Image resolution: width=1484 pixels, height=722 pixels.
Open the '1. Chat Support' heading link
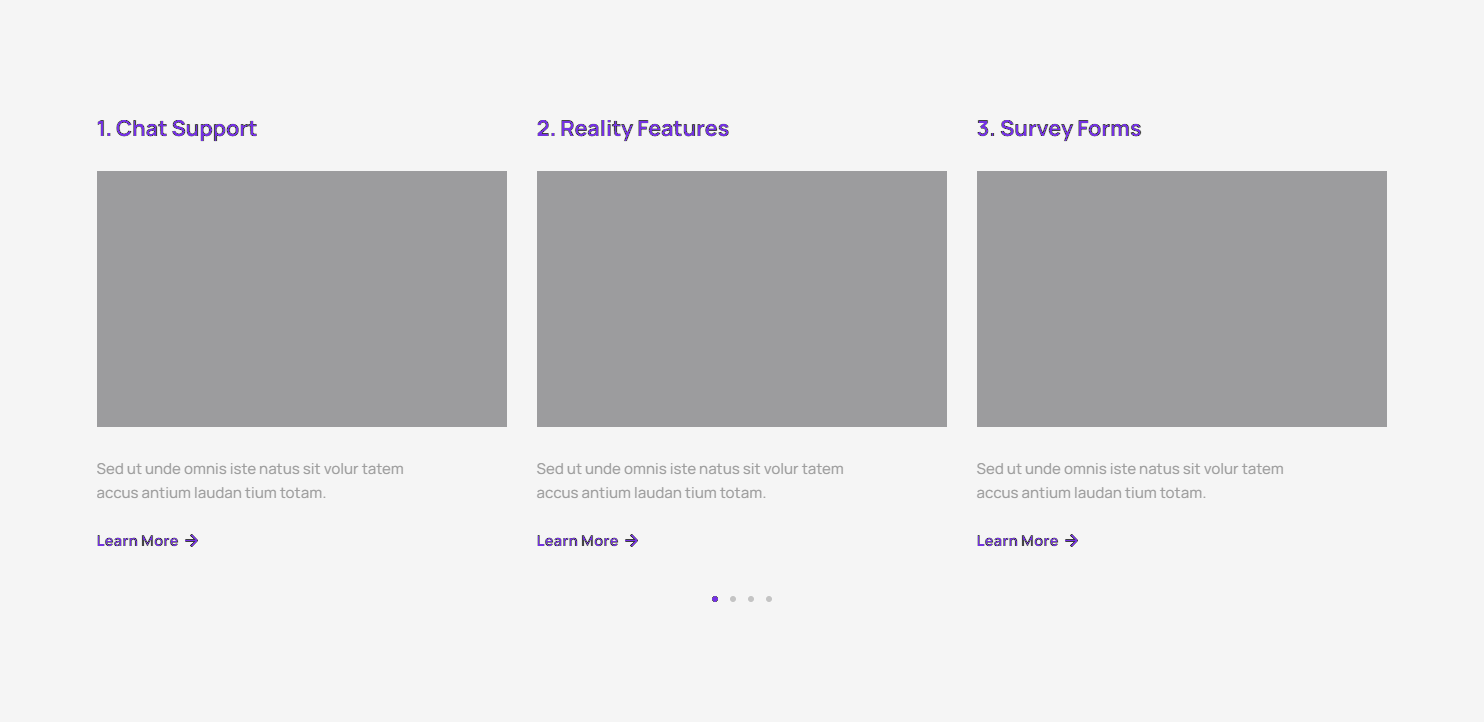177,129
